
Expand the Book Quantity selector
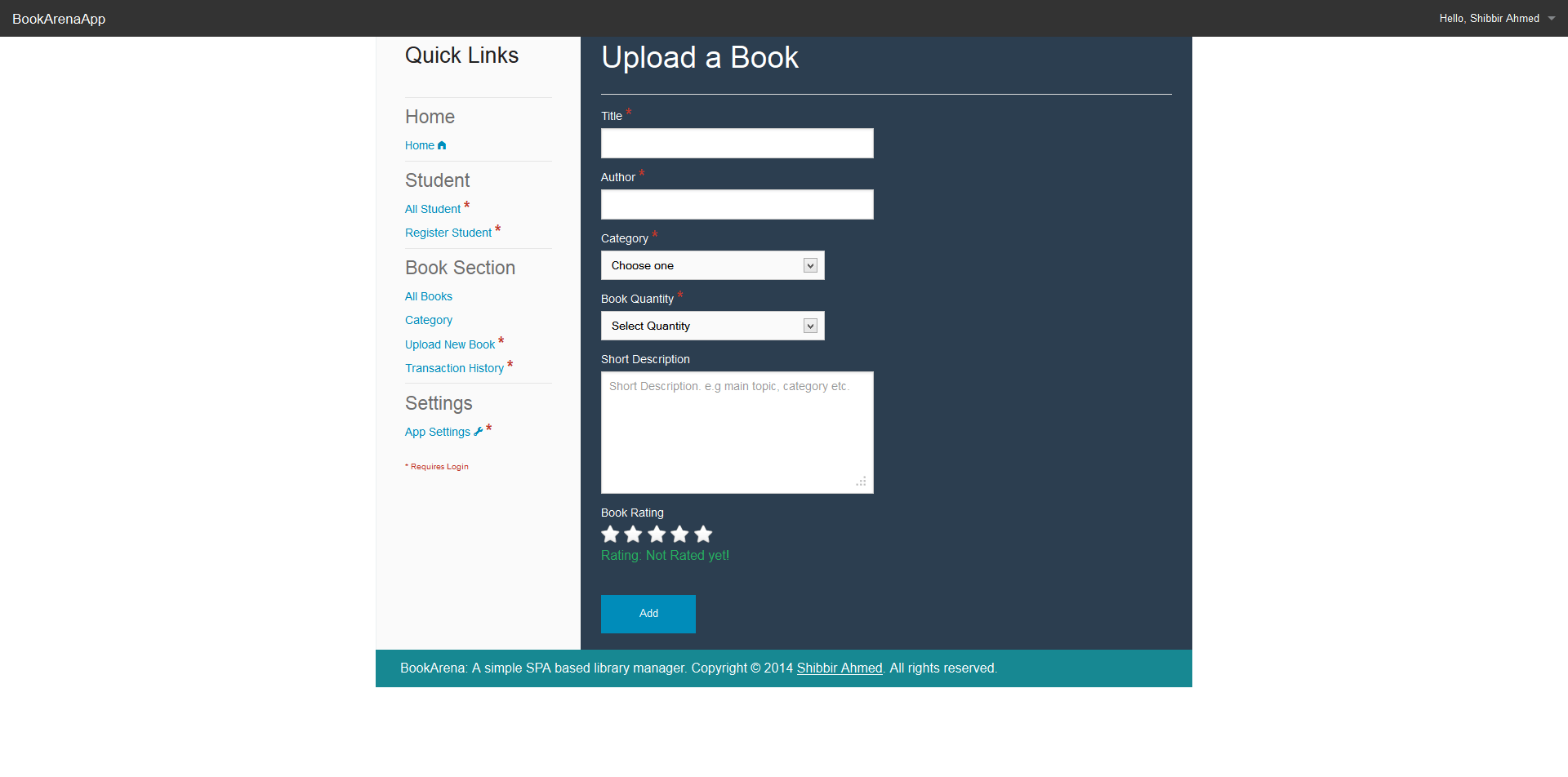pos(712,326)
